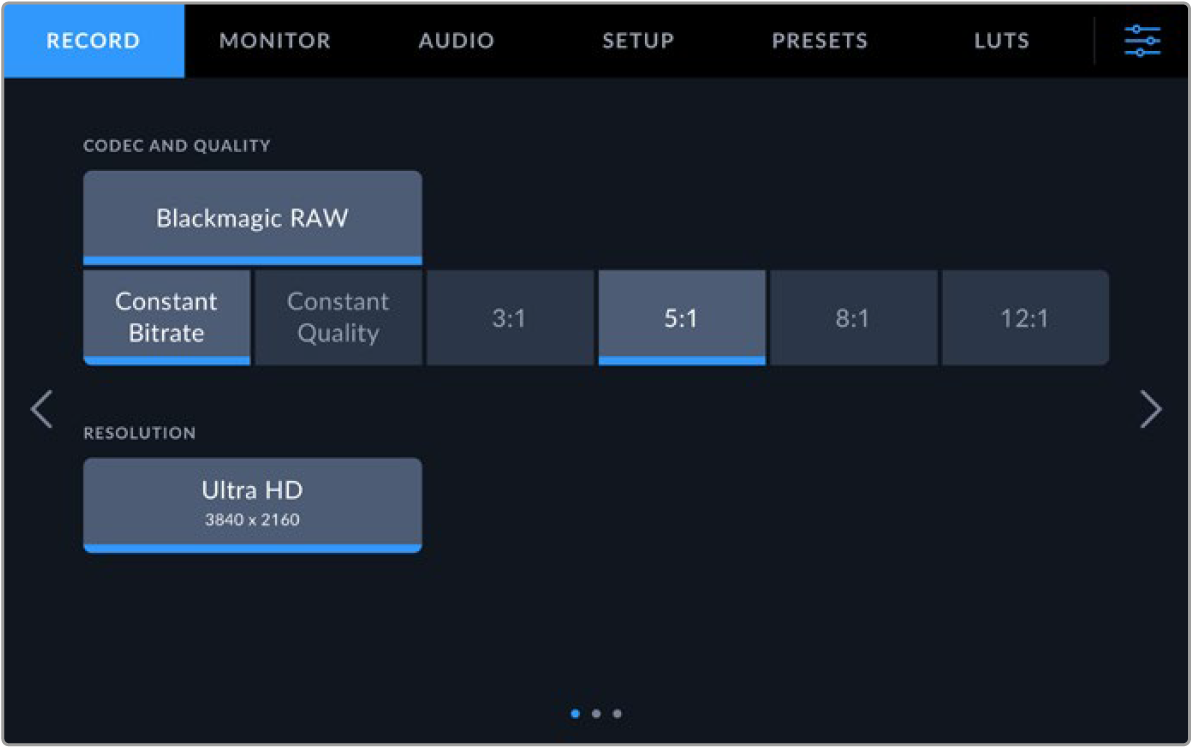Open the settings sliders icon
Viewport: 1192px width, 748px height.
point(1142,40)
